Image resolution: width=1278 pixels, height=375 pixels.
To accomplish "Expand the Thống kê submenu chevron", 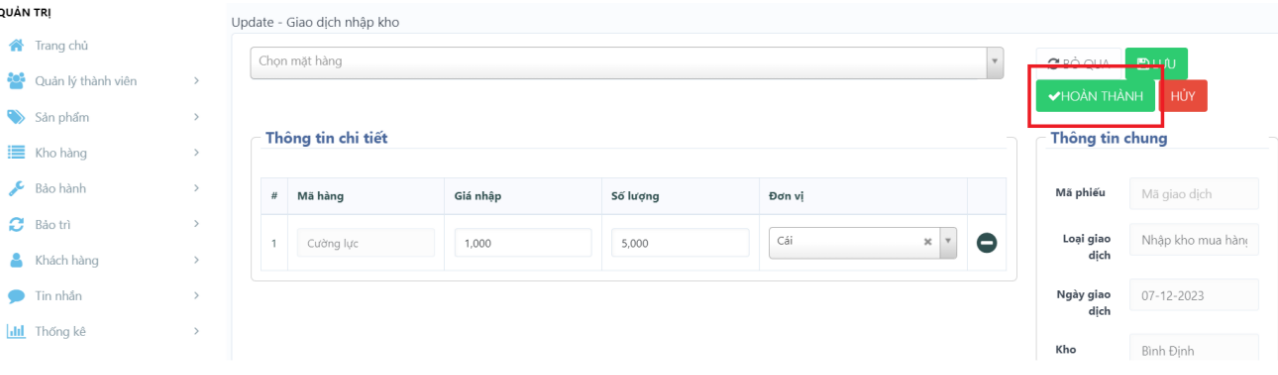I will 196,331.
